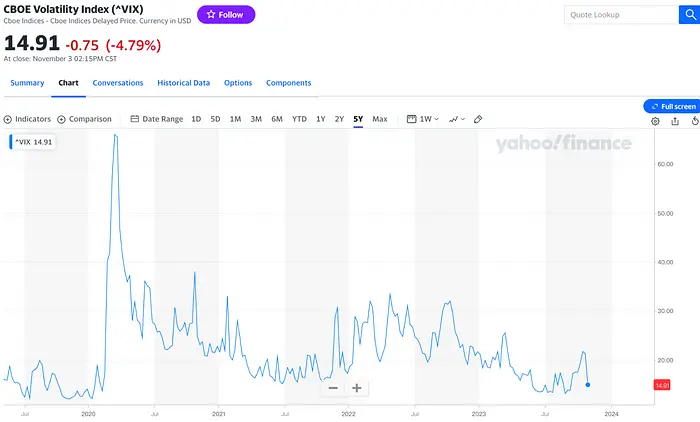Set chart range to 2Y
This screenshot has width=700, height=422.
click(x=339, y=119)
